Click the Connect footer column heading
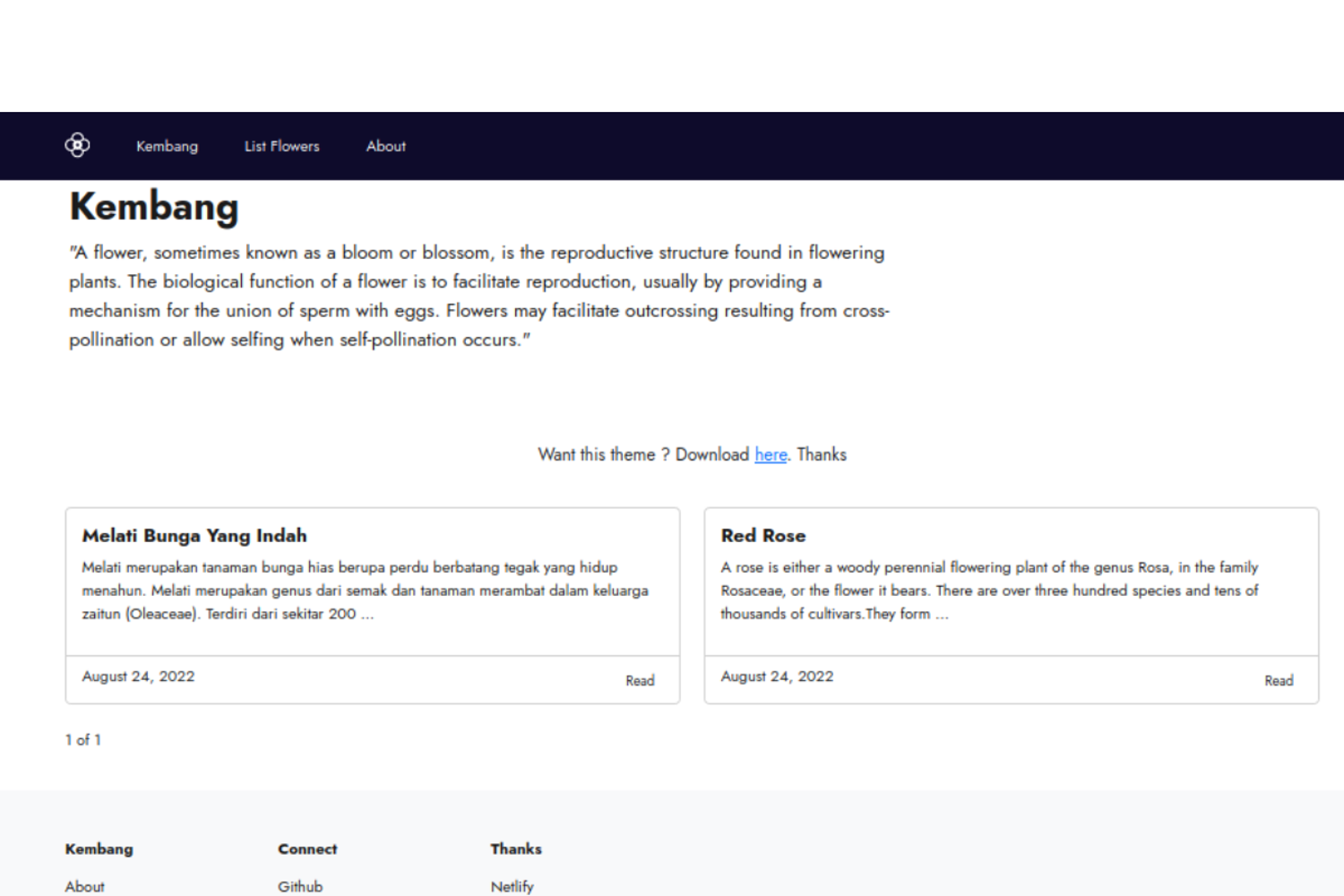This screenshot has height=896, width=1344. click(x=307, y=849)
